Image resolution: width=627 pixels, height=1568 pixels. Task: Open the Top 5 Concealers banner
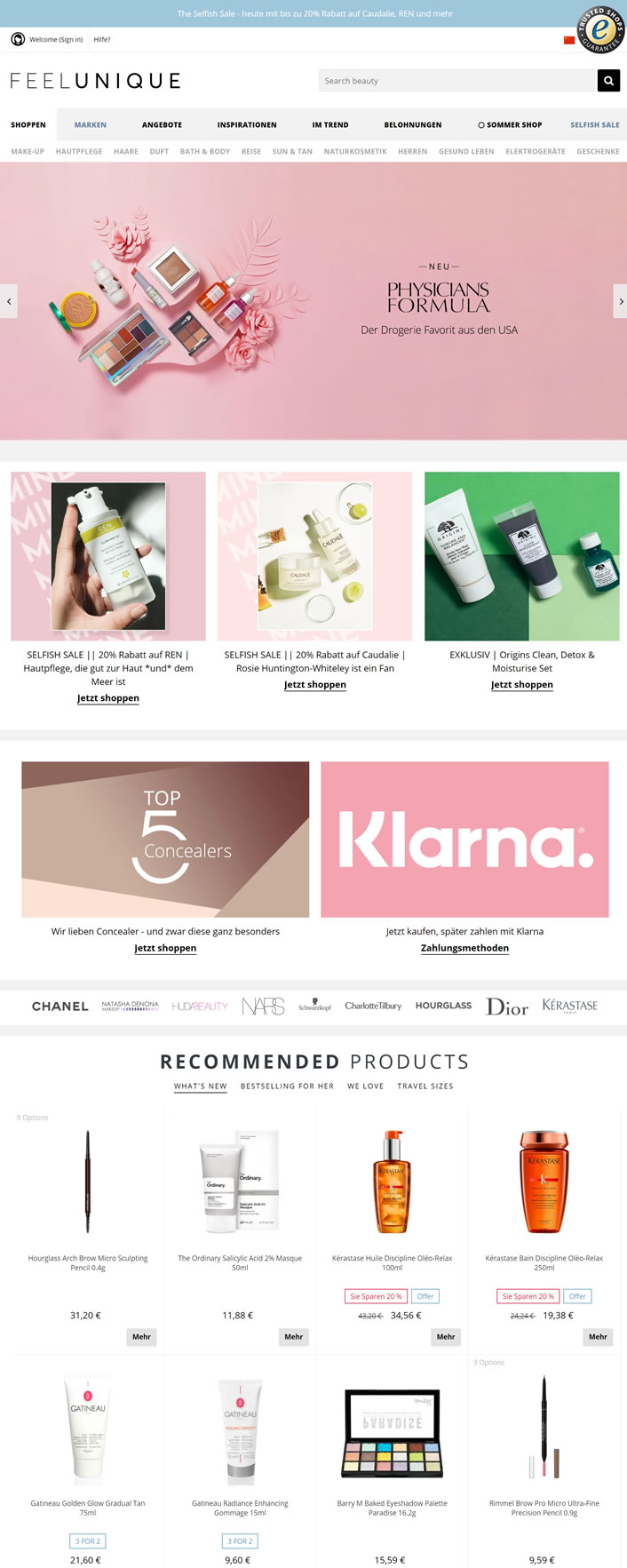[x=165, y=839]
